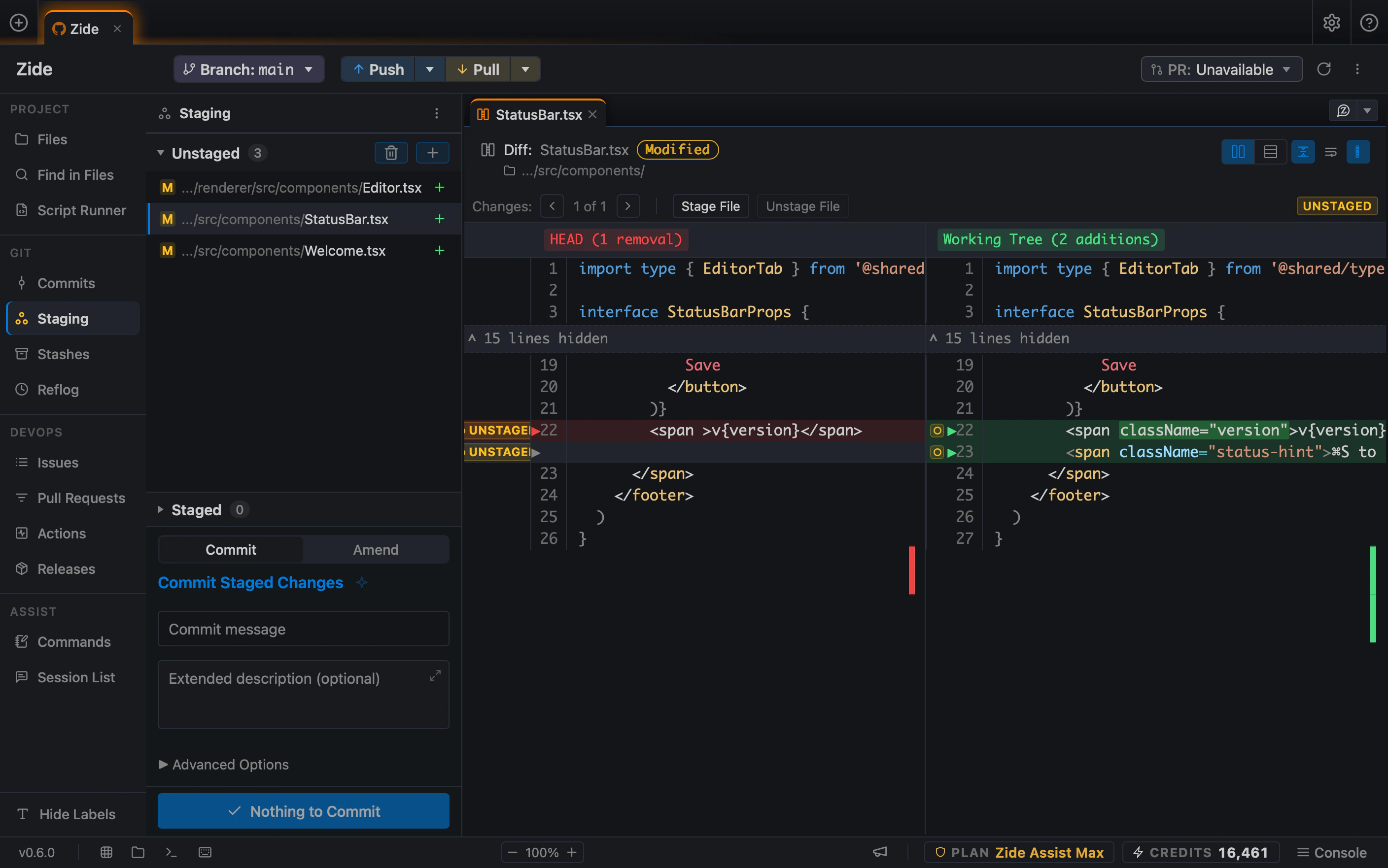Toggle the rightmost blue diff option button
This screenshot has width=1388, height=868.
[x=1357, y=152]
